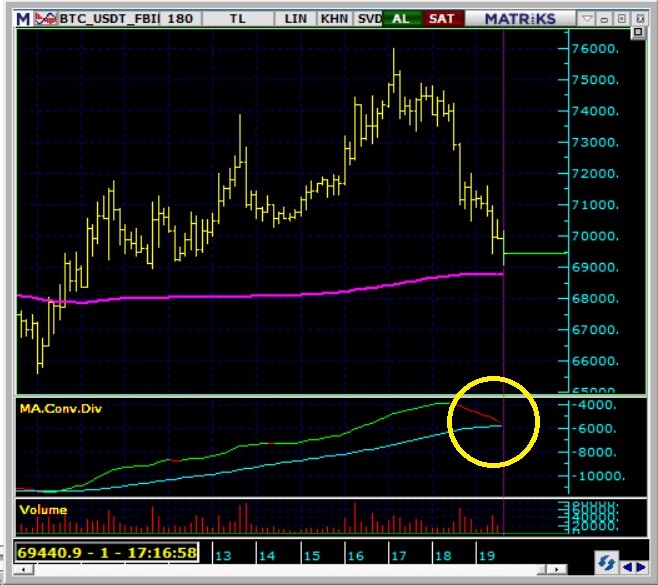
Task: Click the refresh icon at bottom right
Action: click(x=605, y=562)
